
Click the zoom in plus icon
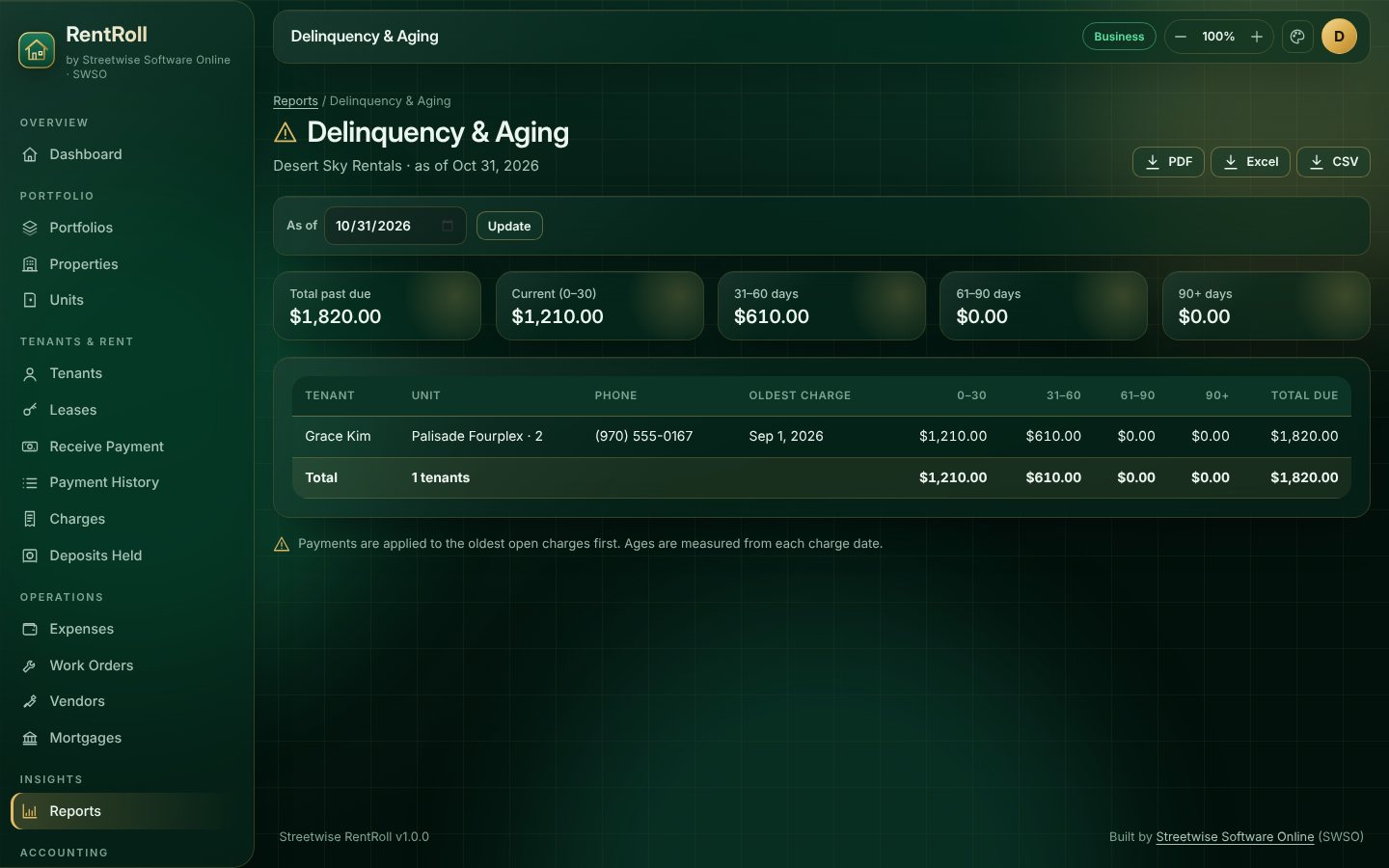pyautogui.click(x=1257, y=37)
